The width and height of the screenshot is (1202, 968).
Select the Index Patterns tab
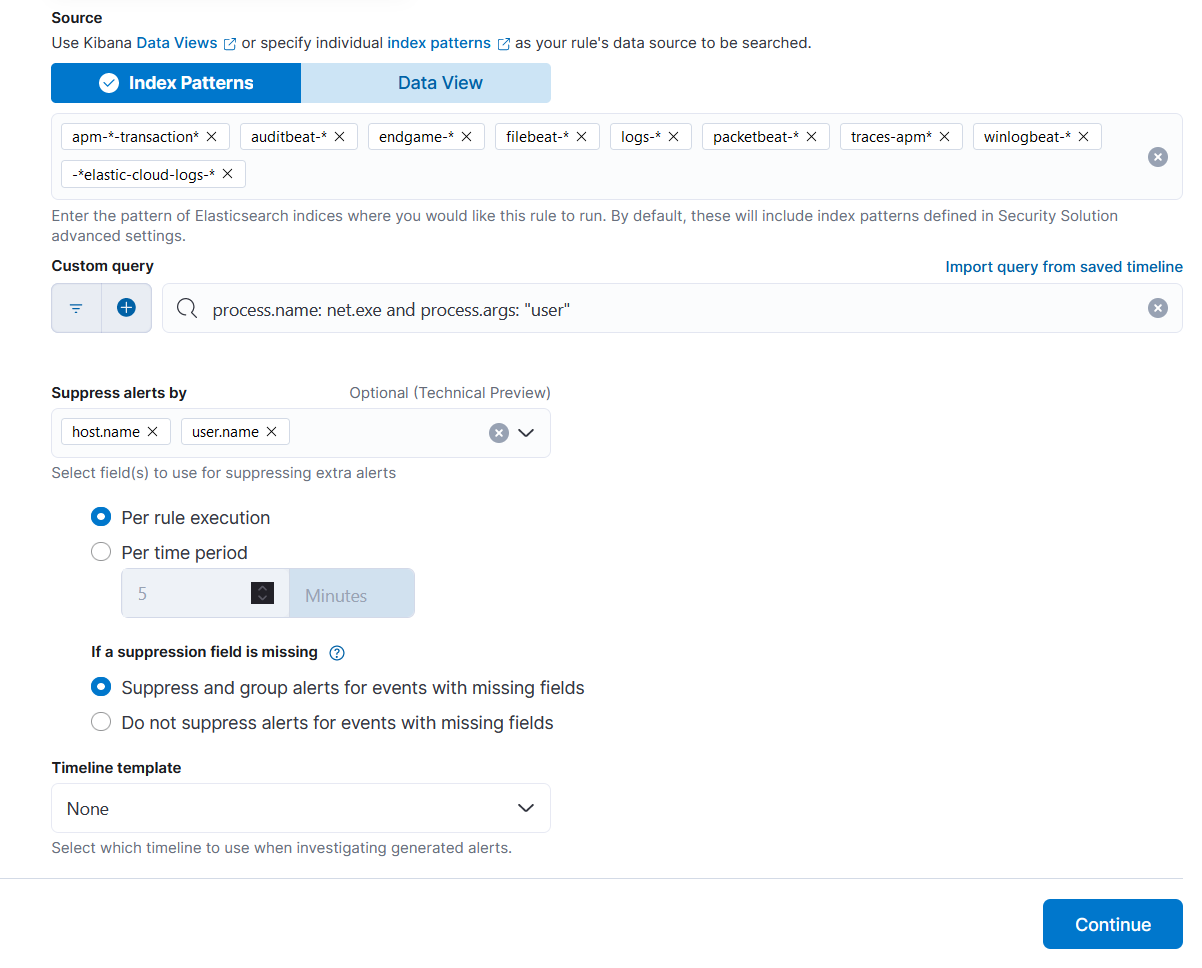click(x=176, y=83)
